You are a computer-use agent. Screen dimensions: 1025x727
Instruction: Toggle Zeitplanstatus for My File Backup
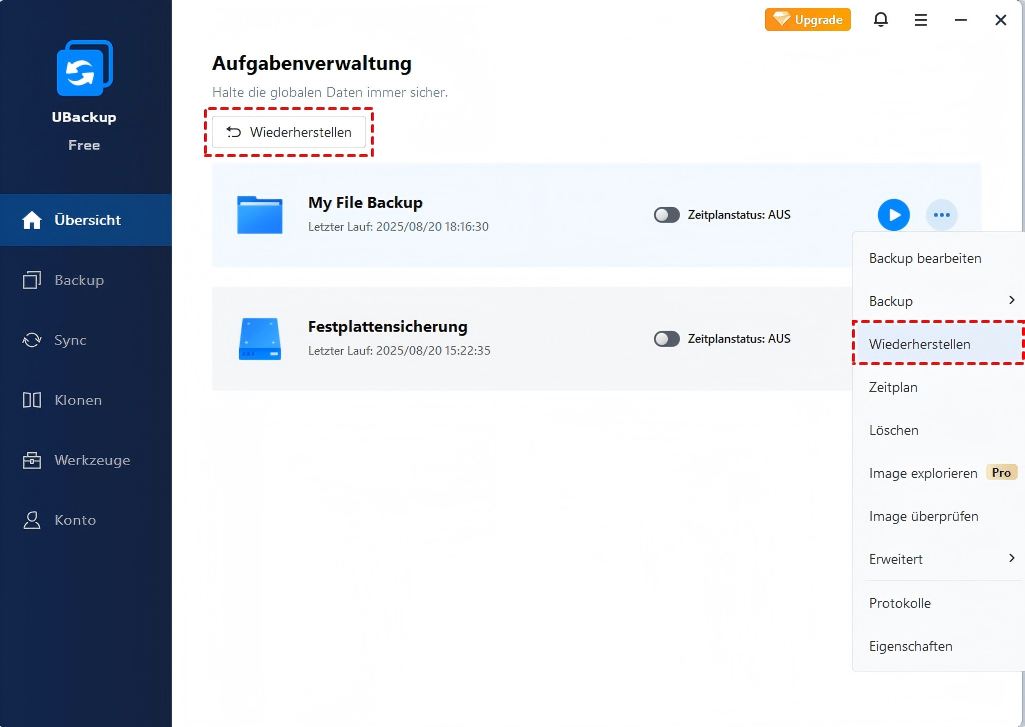point(667,215)
